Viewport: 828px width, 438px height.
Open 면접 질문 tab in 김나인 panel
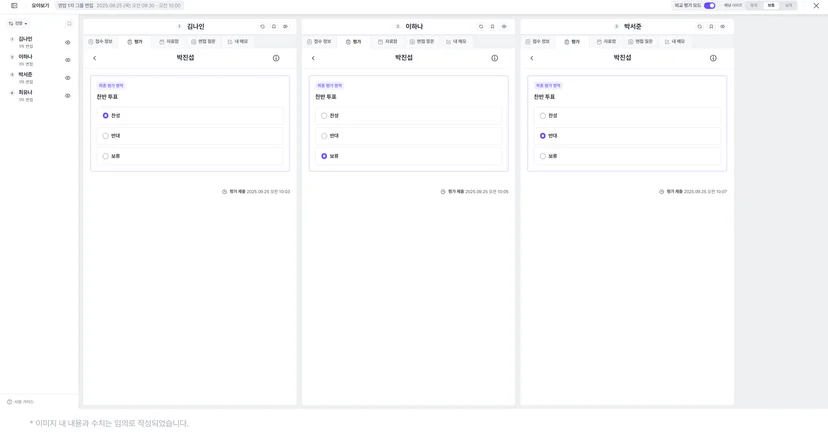[x=203, y=41]
